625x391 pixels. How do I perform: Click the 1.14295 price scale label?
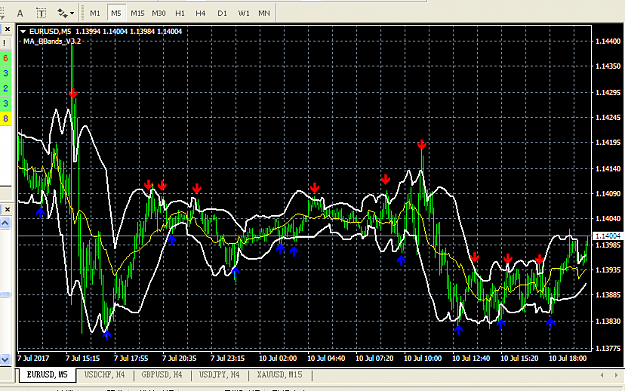pos(608,92)
